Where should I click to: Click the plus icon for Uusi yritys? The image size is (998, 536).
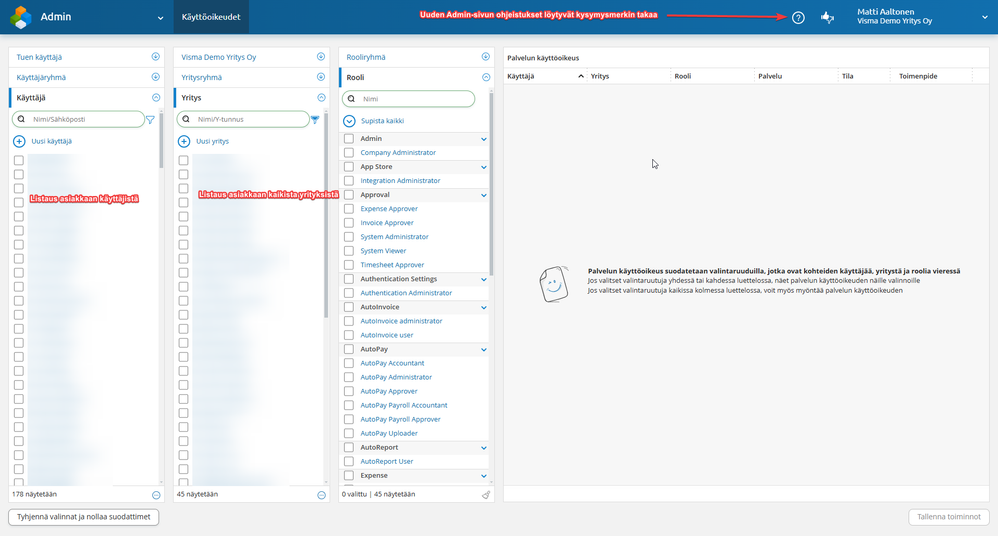click(184, 141)
